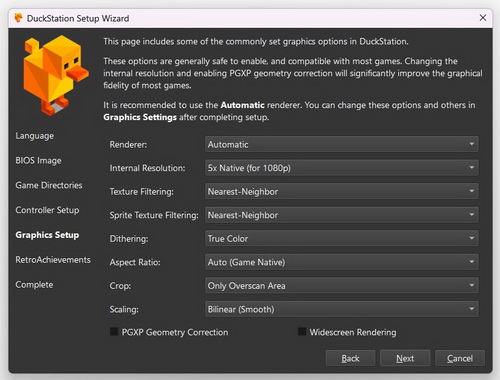Cancel the setup wizard
Viewport: 500px width, 380px height.
(x=460, y=358)
